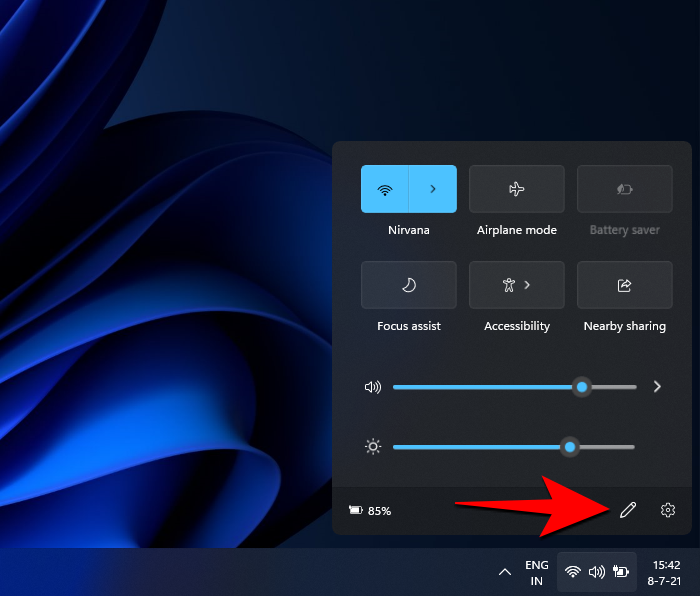Open sound output chevron next to volume
700x596 pixels.
coord(657,387)
